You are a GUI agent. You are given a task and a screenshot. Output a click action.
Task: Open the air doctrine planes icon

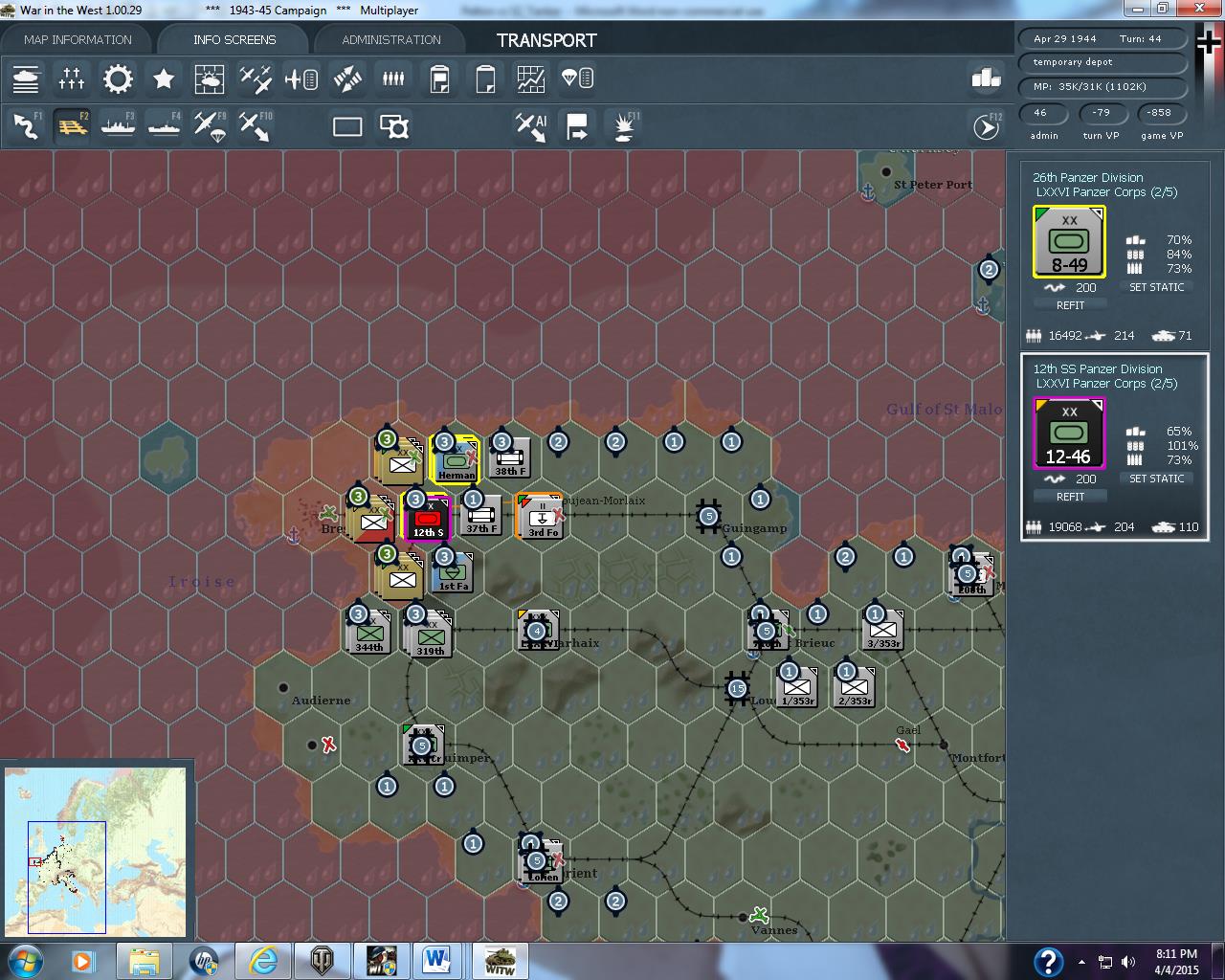[256, 78]
